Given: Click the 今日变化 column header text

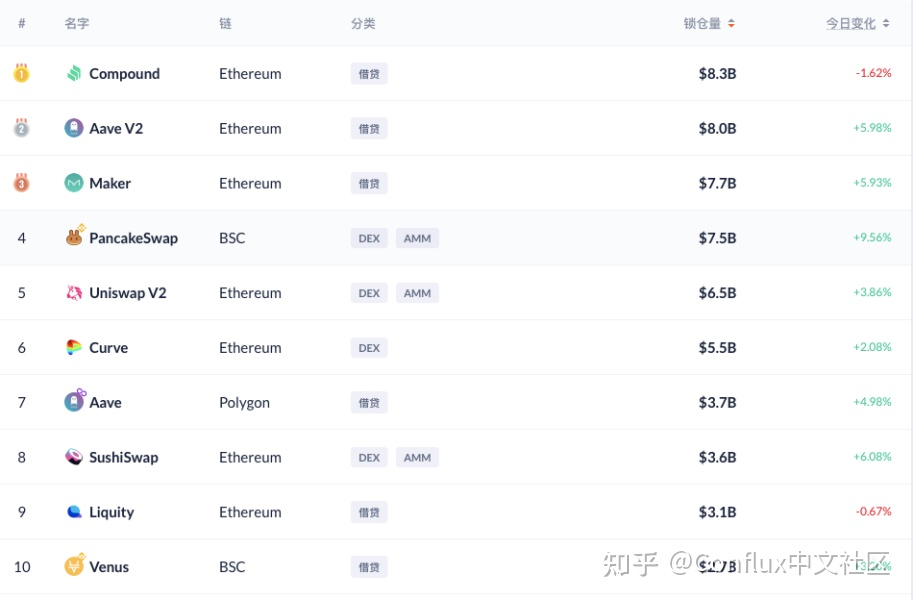Looking at the screenshot, I should click(x=851, y=24).
